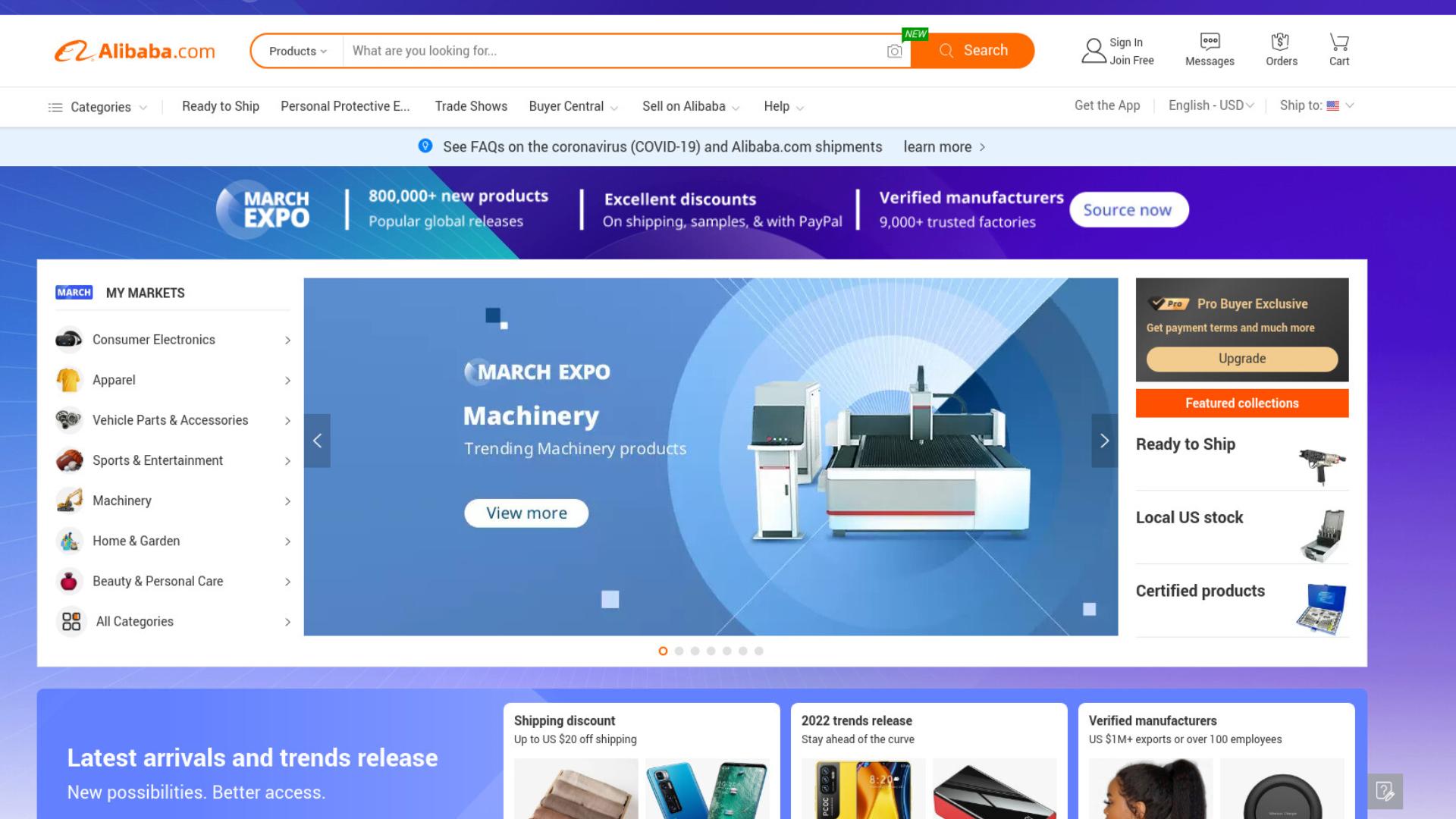Select the fifth carousel indicator dot

(x=726, y=651)
